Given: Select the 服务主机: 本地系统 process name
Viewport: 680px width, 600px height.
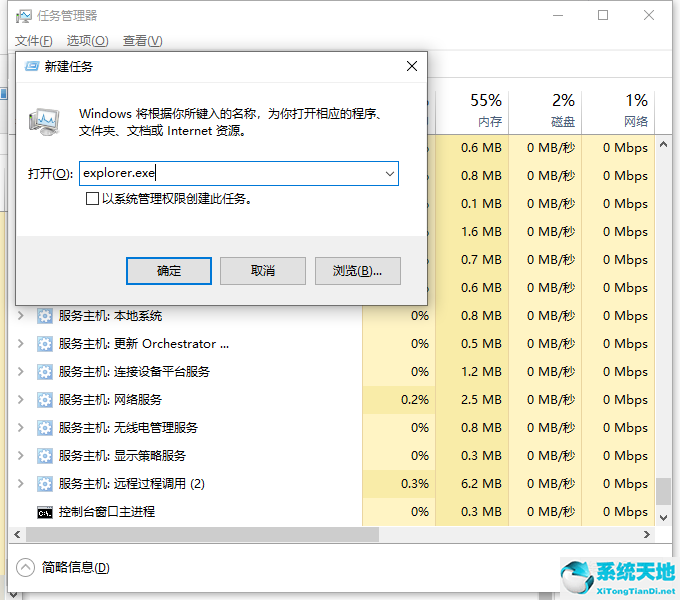Looking at the screenshot, I should tap(110, 316).
